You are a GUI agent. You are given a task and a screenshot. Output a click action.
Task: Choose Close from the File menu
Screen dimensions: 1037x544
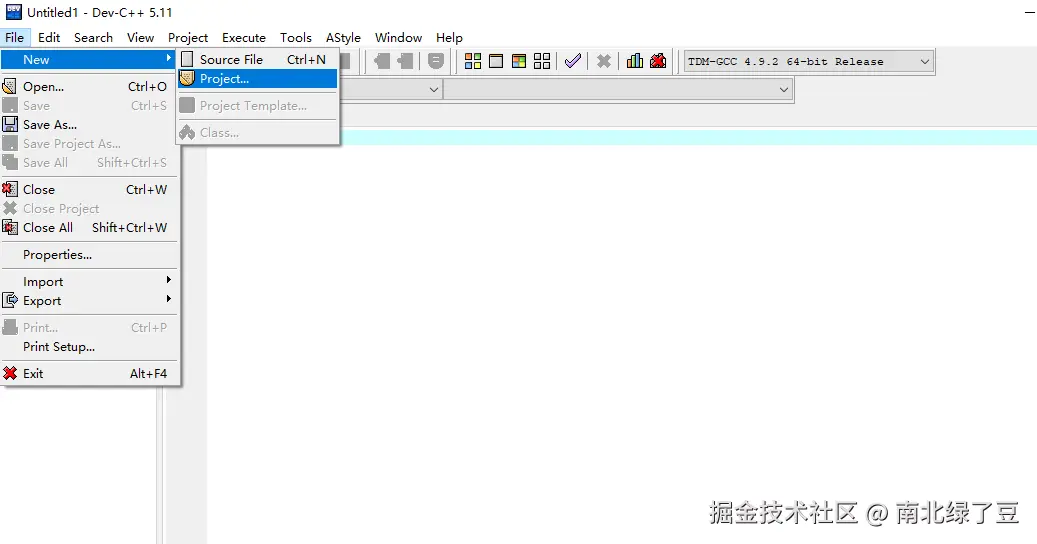pyautogui.click(x=89, y=190)
